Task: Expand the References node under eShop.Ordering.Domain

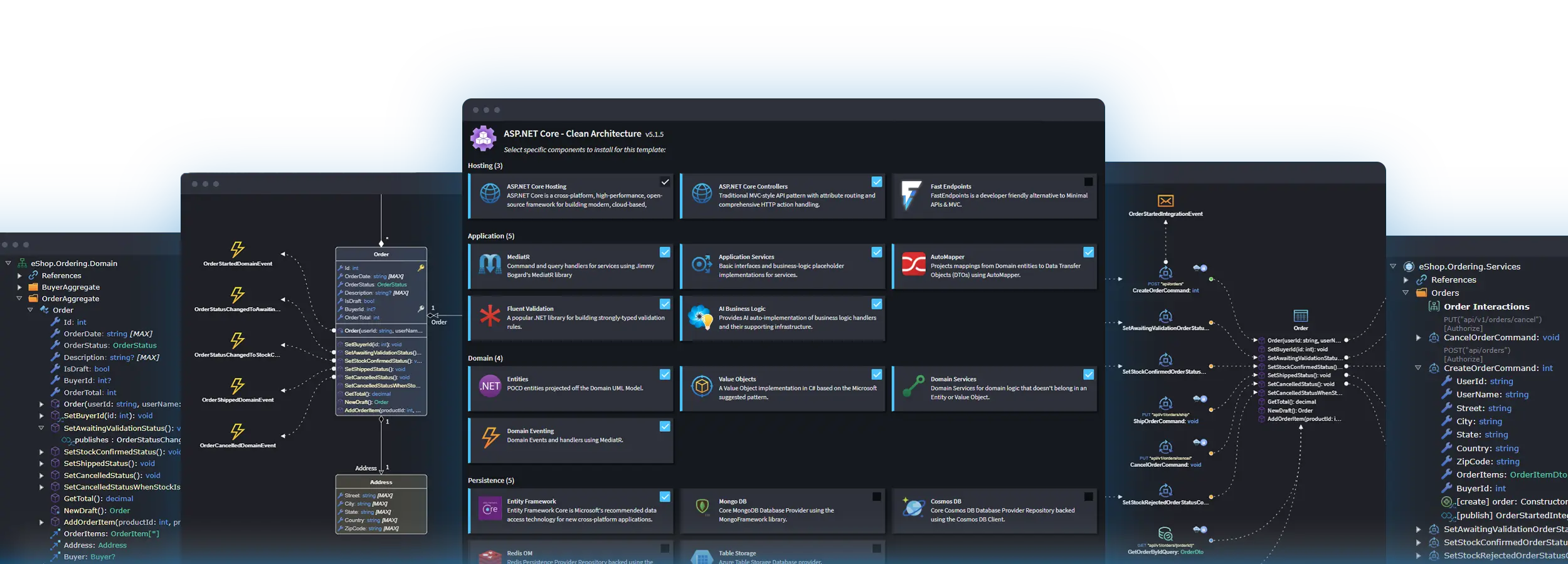Action: point(19,275)
